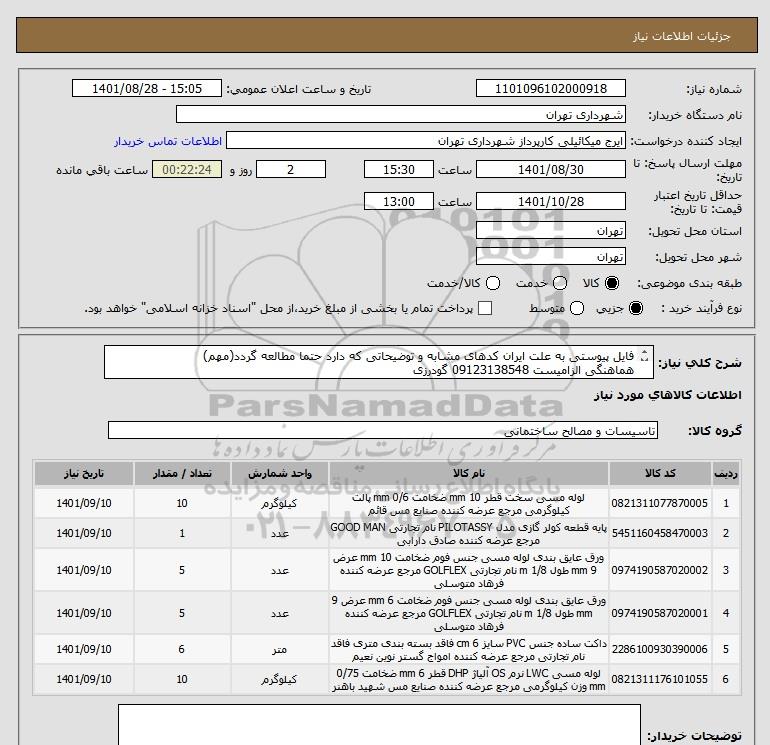The image size is (770, 745).
Task: Click the validity time field 13:00
Action: (x=399, y=201)
